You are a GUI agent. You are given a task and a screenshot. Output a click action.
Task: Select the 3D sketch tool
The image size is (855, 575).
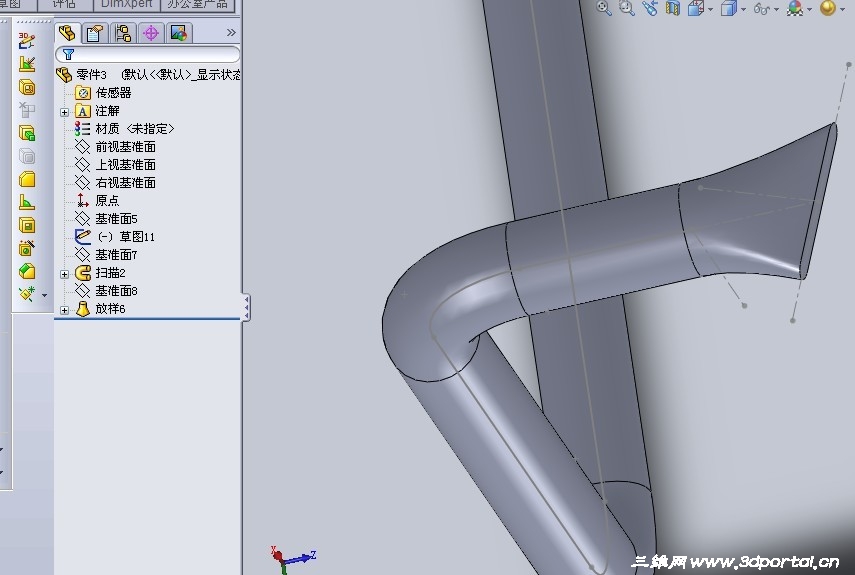point(26,41)
